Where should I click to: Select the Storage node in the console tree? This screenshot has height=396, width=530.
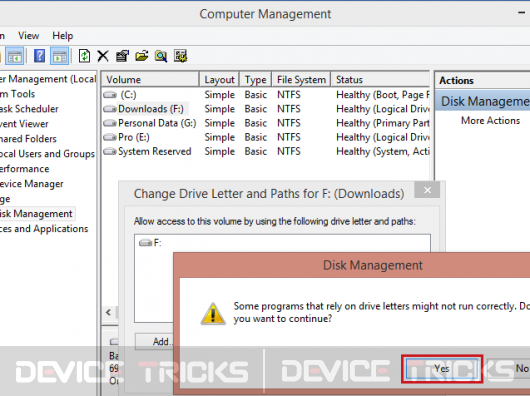(5, 199)
